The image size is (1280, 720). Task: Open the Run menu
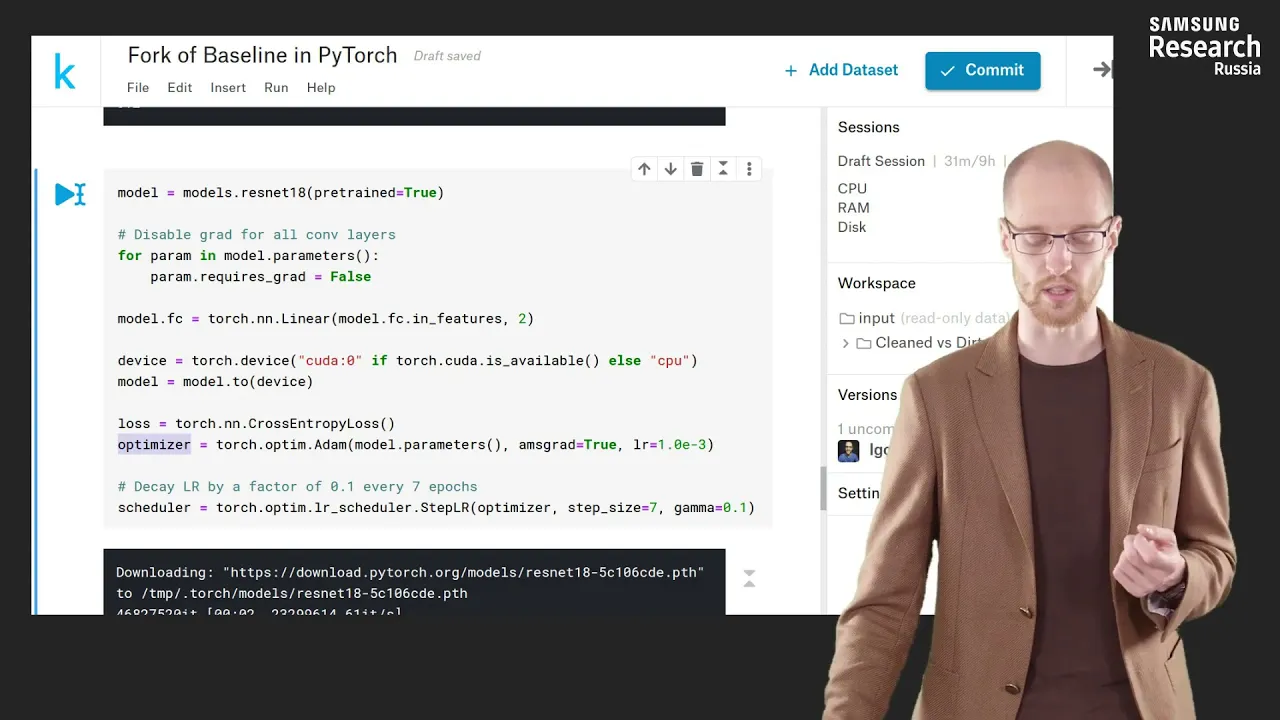(276, 87)
